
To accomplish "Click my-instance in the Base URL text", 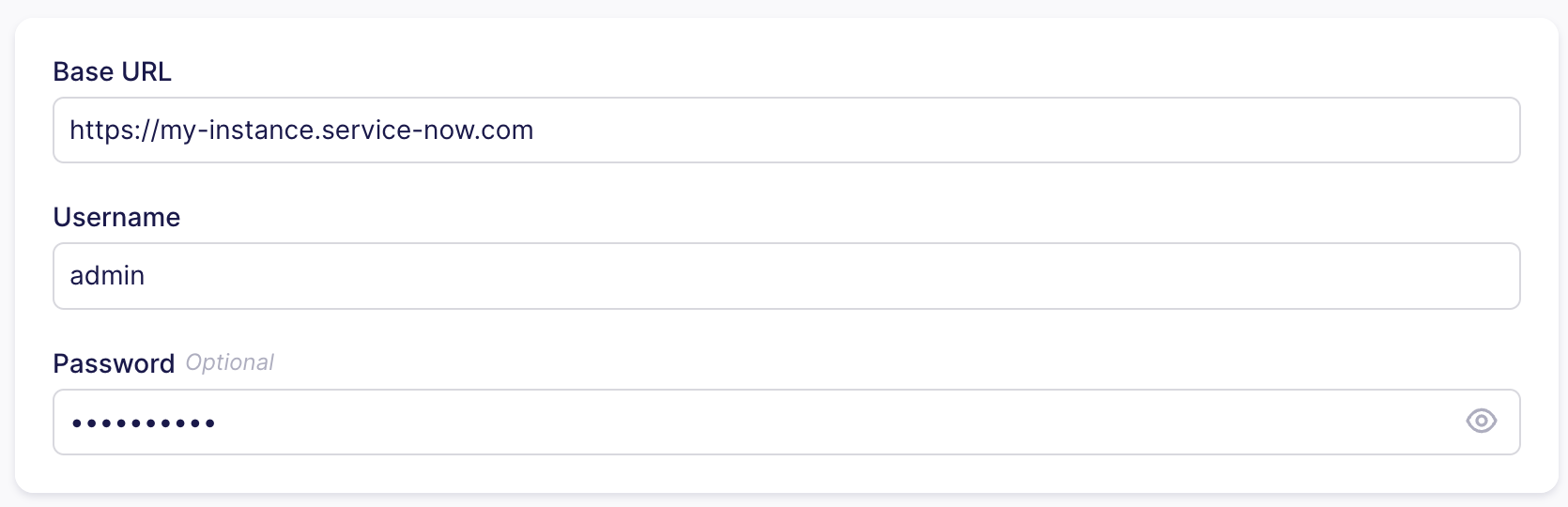I will pos(238,131).
